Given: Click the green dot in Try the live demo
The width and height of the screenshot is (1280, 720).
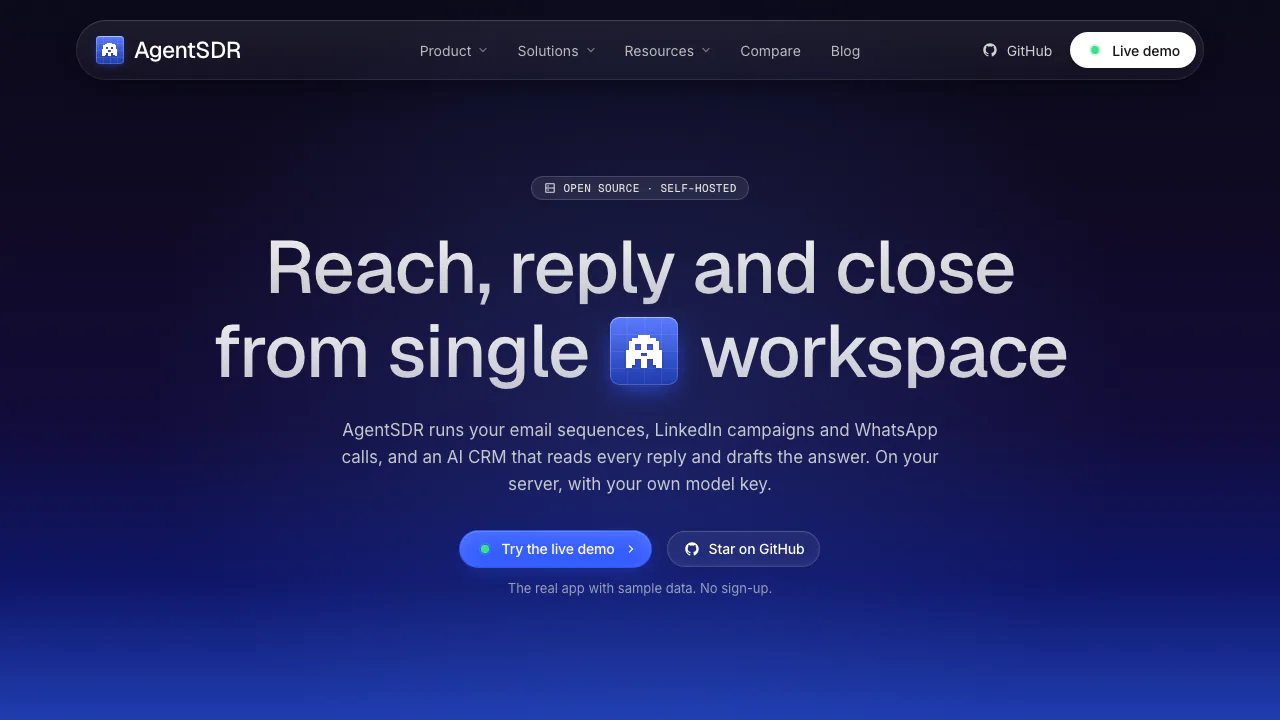Looking at the screenshot, I should pos(485,549).
